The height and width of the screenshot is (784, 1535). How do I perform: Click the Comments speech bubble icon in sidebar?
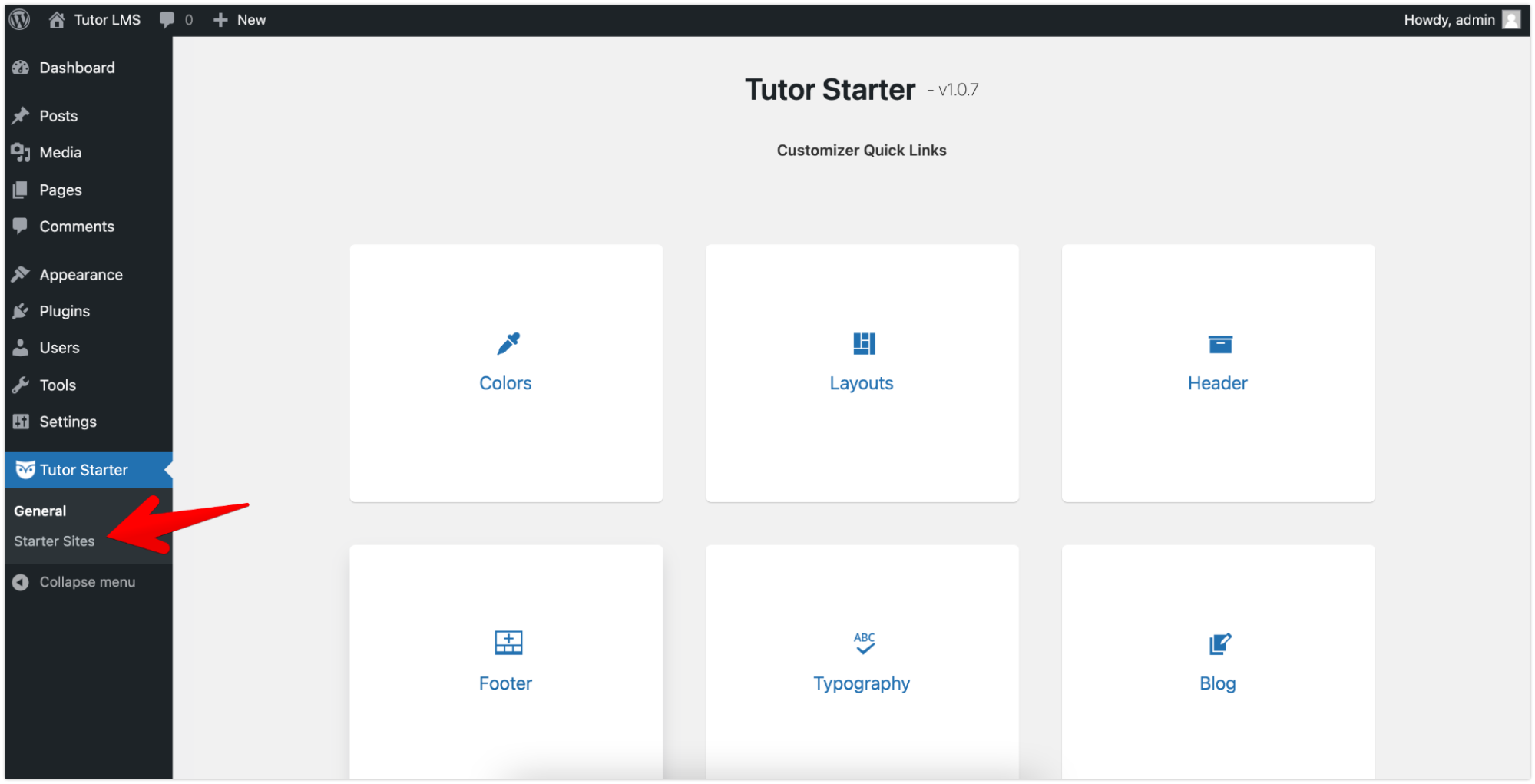21,227
